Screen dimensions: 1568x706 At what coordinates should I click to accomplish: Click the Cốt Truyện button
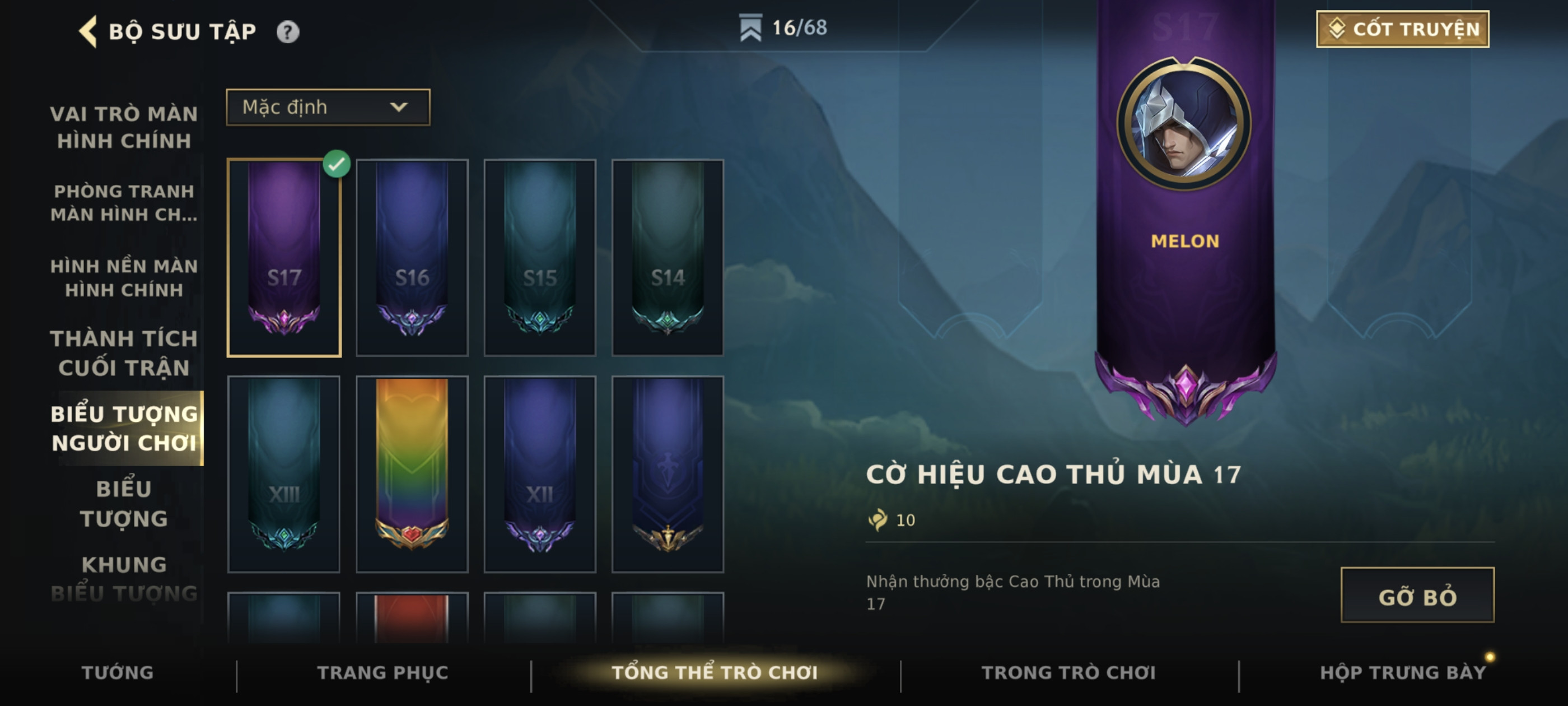pos(1402,29)
